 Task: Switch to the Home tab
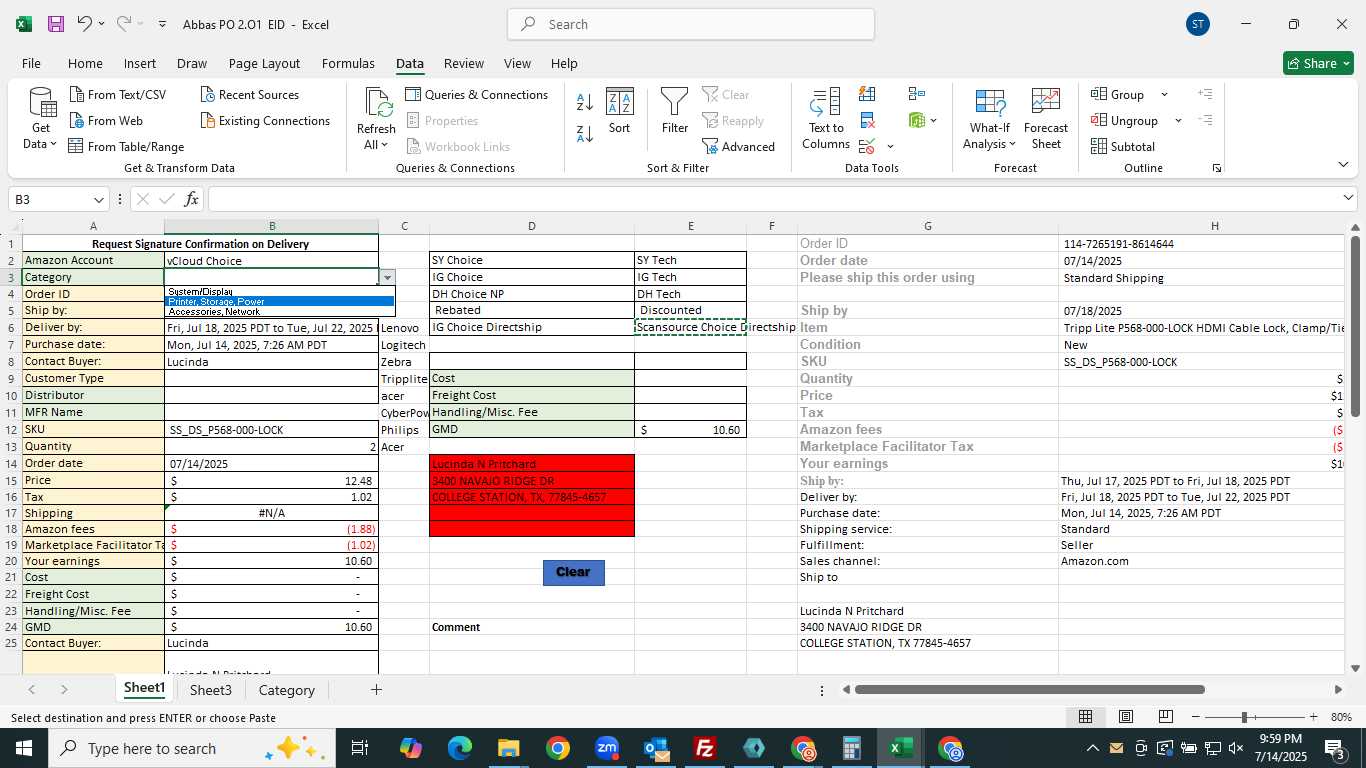pyautogui.click(x=85, y=63)
